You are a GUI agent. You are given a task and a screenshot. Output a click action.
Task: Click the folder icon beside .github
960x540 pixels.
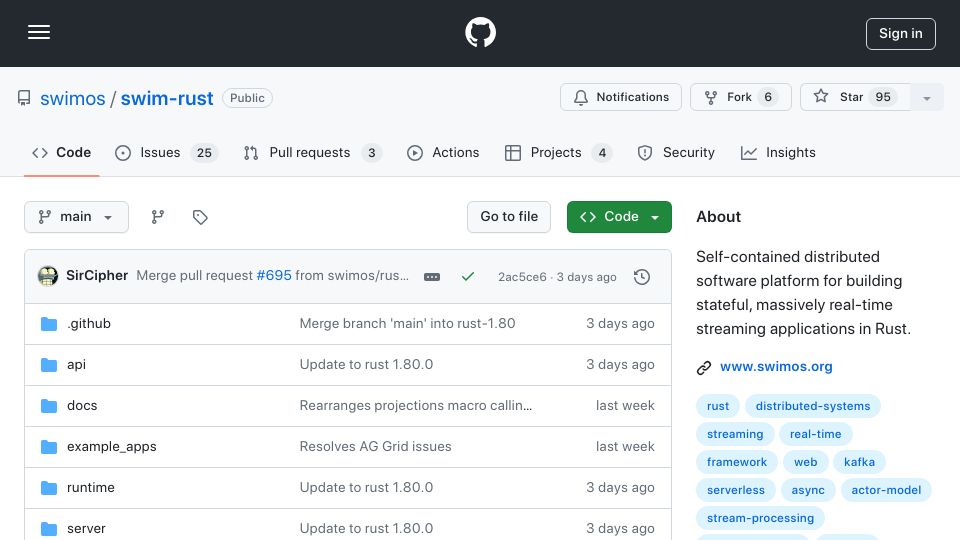click(x=48, y=324)
